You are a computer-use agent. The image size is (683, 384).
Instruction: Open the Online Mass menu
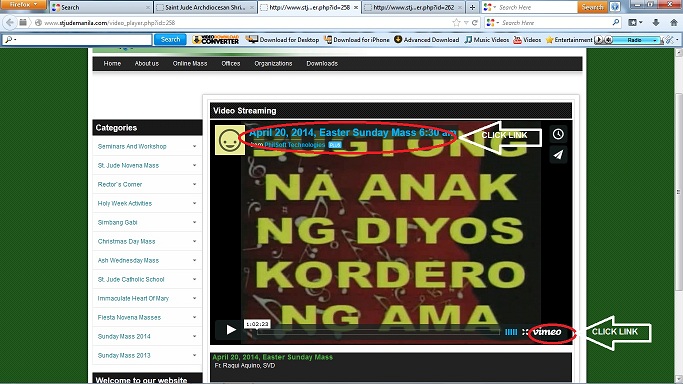pyautogui.click(x=190, y=64)
